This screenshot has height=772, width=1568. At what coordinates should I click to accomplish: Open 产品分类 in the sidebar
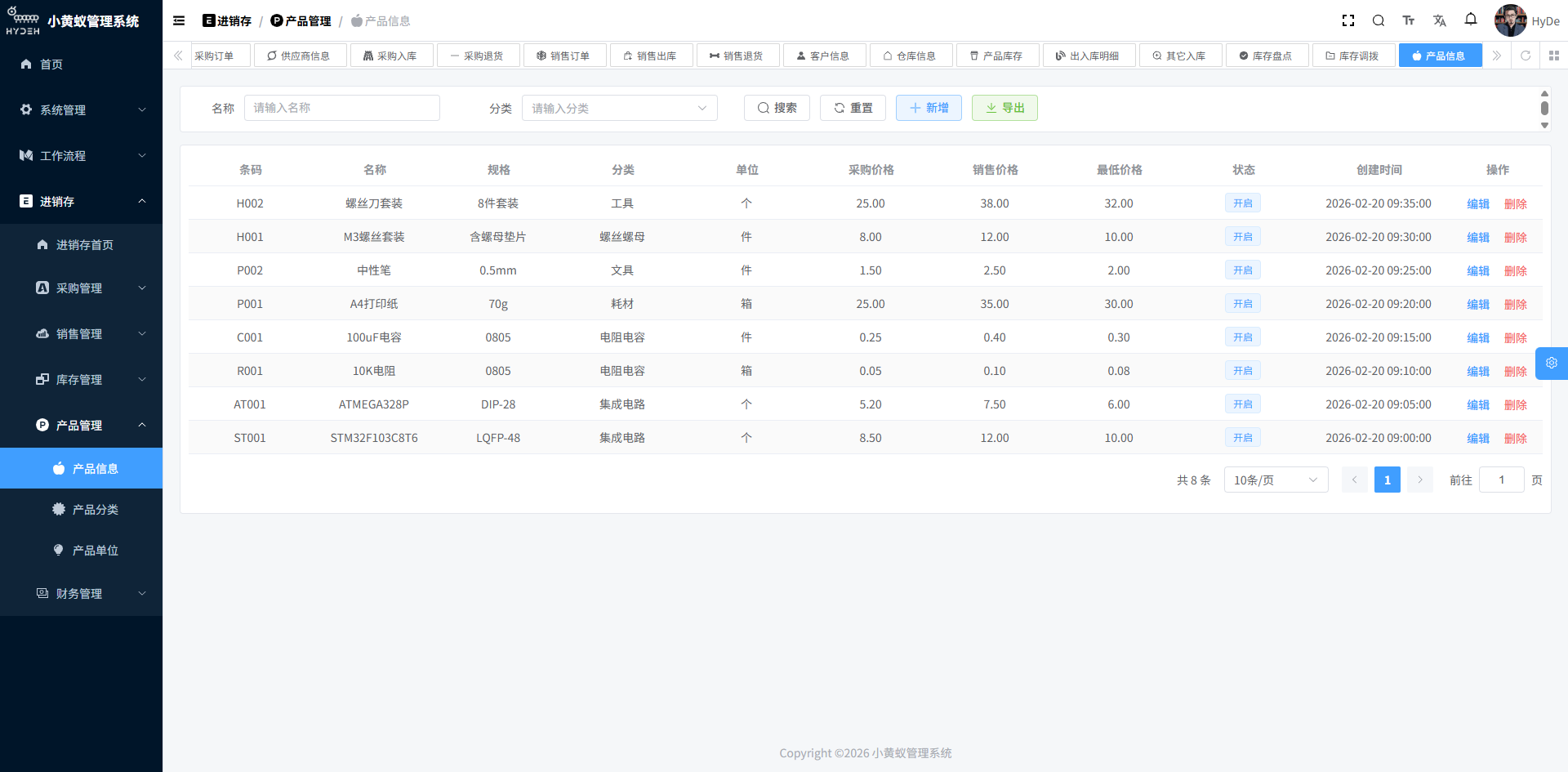[x=81, y=509]
